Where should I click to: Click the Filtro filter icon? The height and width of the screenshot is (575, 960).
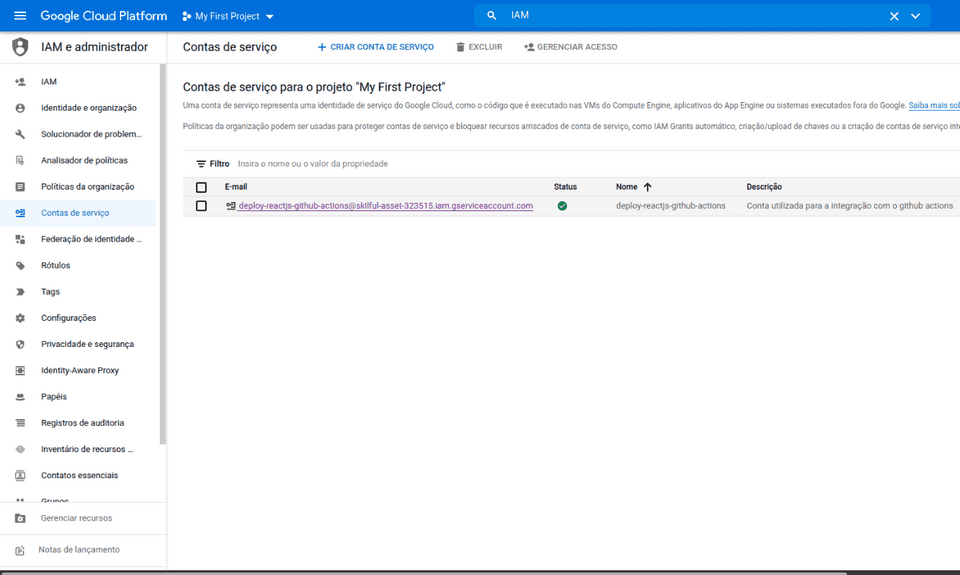point(201,164)
